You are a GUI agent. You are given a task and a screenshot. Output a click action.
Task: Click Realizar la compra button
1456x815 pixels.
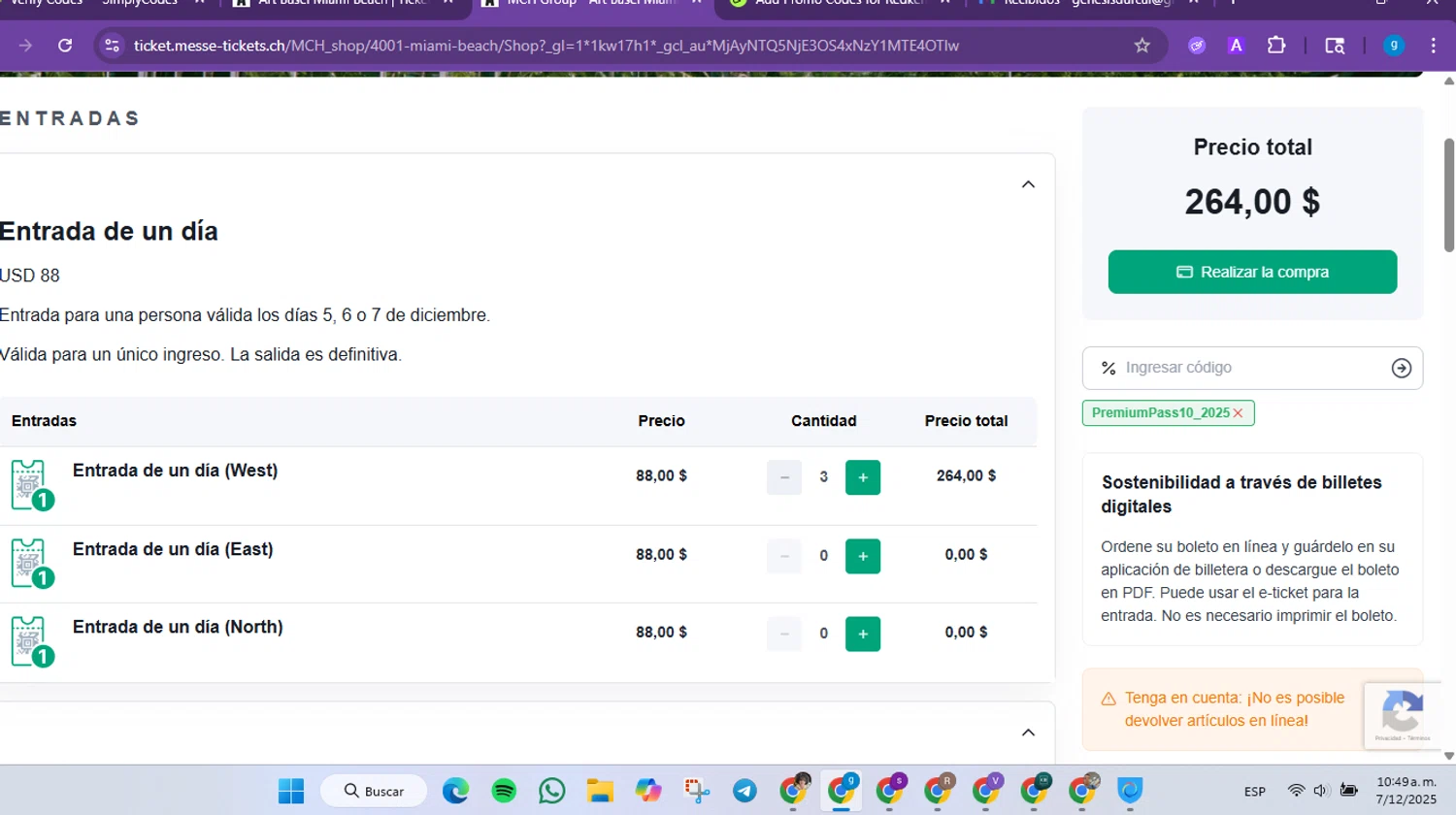(1252, 272)
